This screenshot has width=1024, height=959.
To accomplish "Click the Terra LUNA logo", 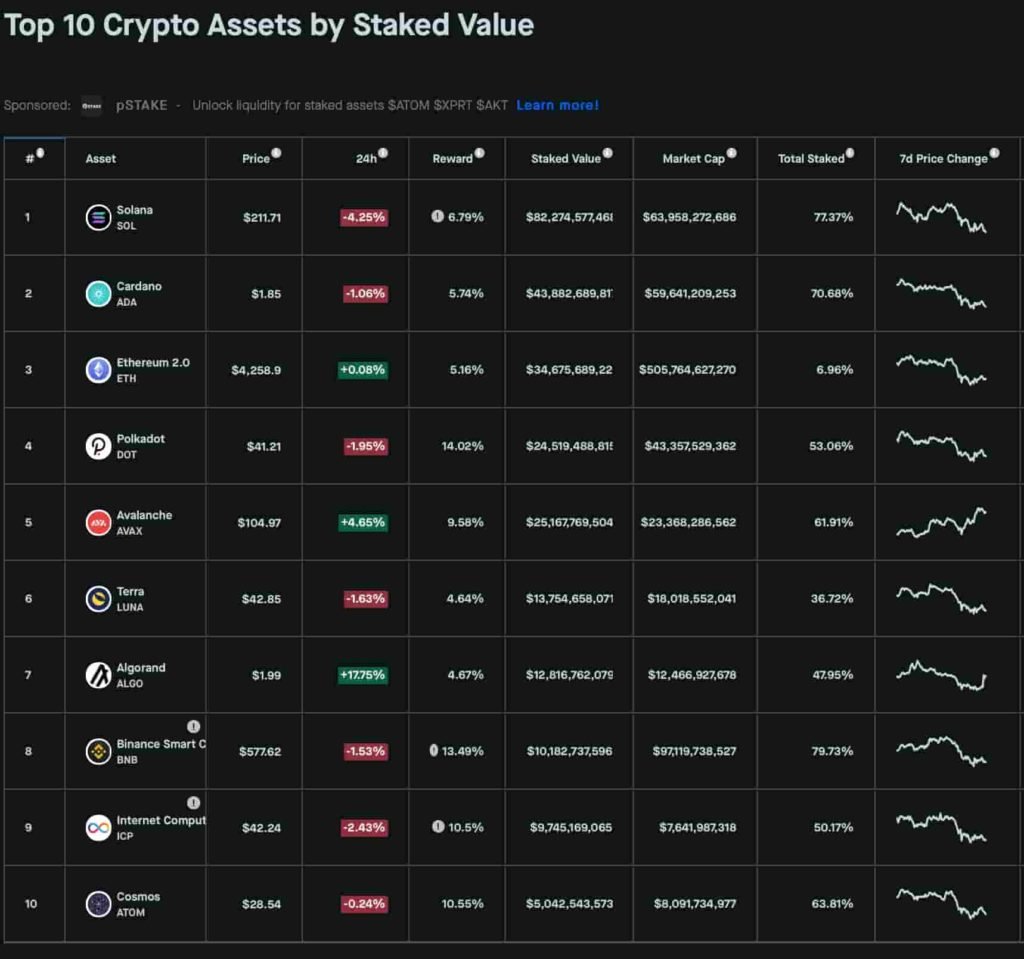I will pos(97,598).
